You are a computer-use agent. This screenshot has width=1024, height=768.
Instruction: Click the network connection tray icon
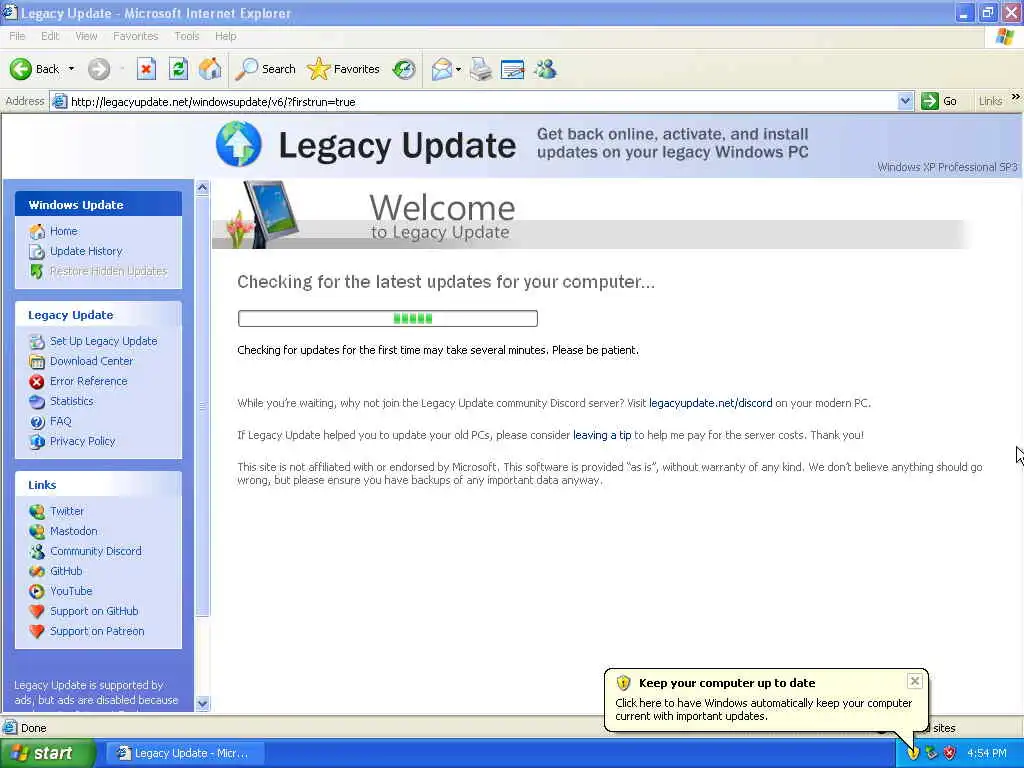point(931,753)
